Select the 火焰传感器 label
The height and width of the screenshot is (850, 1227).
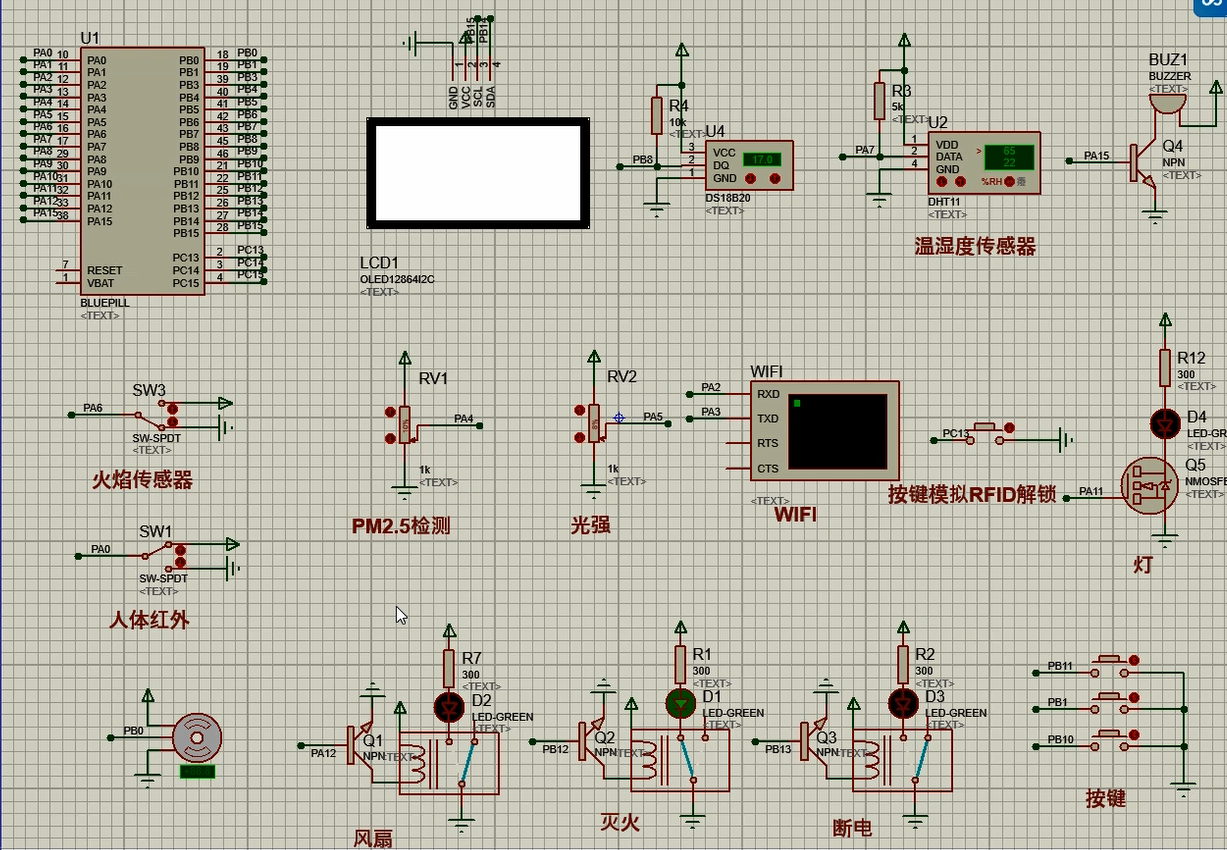pyautogui.click(x=142, y=481)
